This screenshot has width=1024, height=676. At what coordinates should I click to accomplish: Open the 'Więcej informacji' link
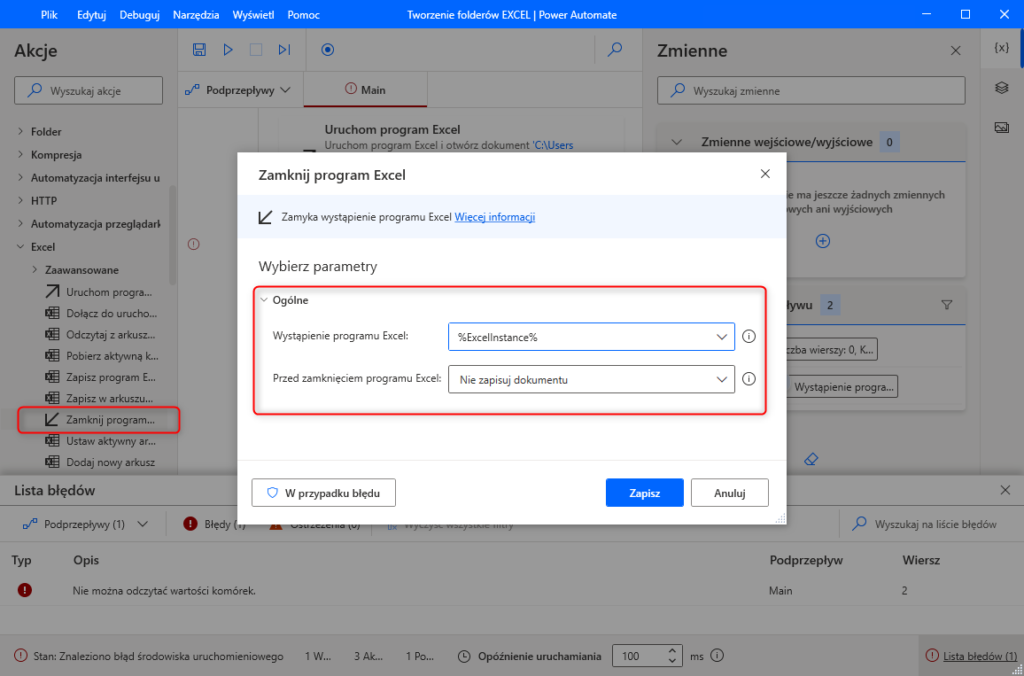(x=494, y=217)
